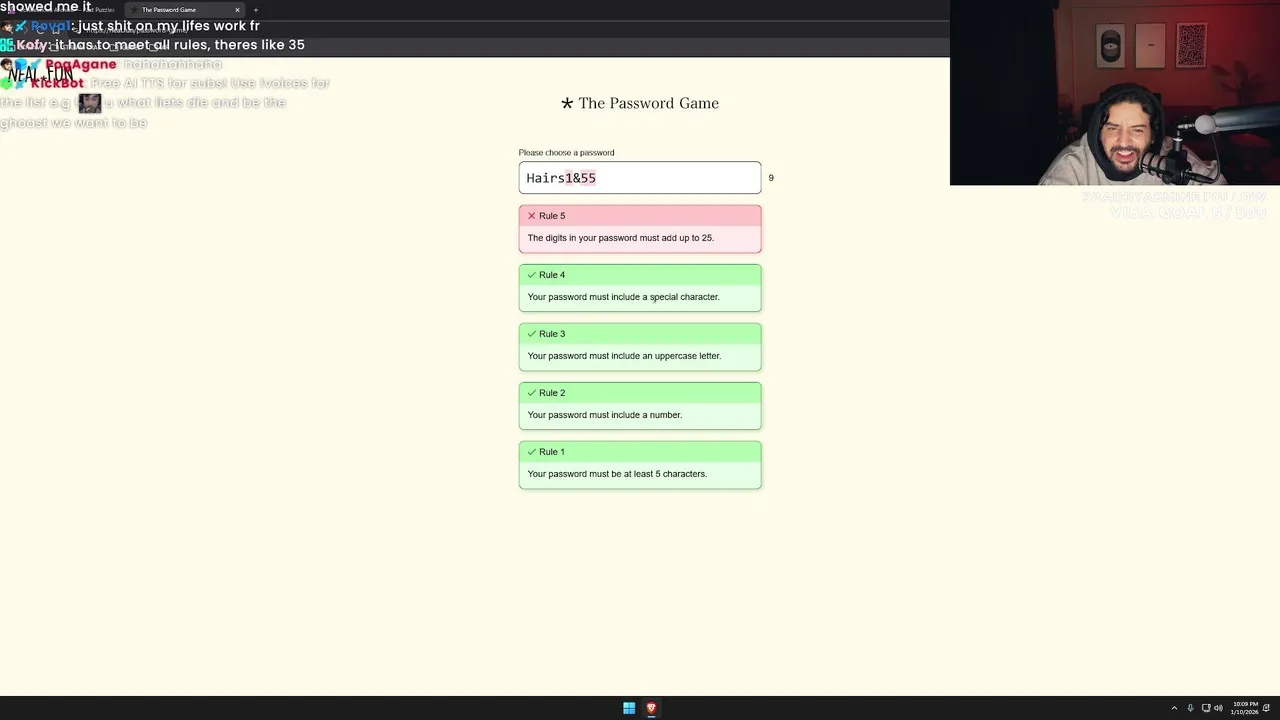The width and height of the screenshot is (1280, 720).
Task: Click the microphone tray icon
Action: tap(1190, 708)
